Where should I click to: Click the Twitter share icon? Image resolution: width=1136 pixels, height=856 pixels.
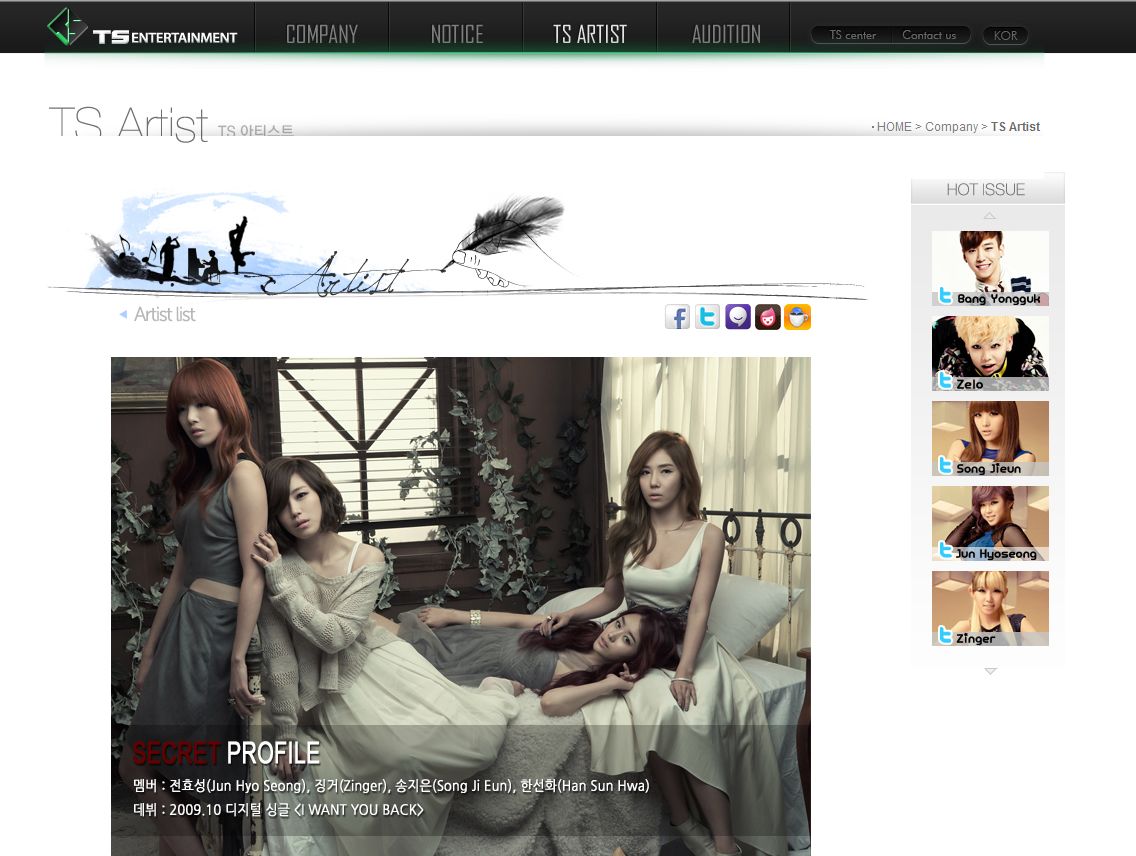click(707, 317)
